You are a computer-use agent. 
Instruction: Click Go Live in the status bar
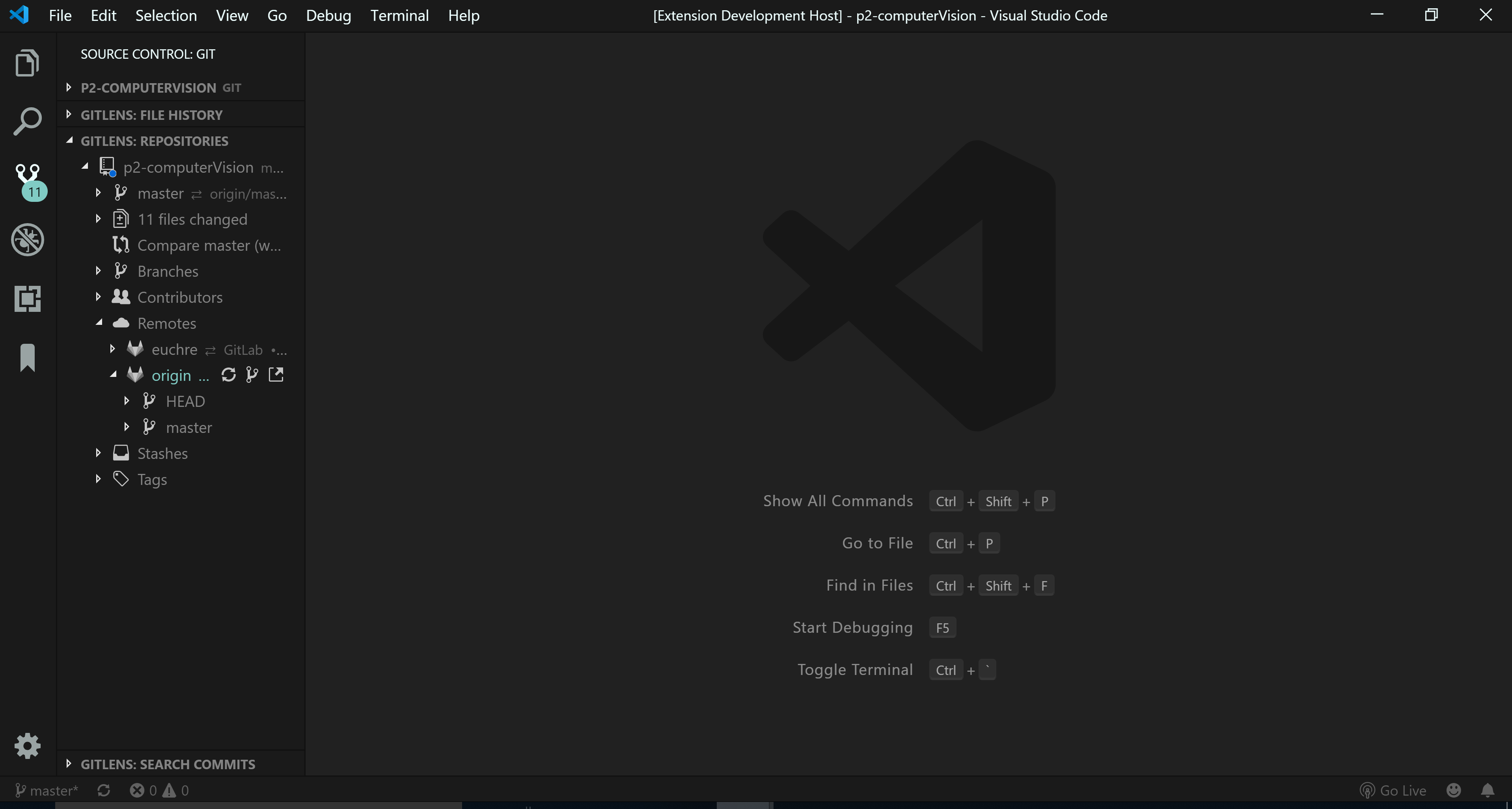pyautogui.click(x=1392, y=790)
